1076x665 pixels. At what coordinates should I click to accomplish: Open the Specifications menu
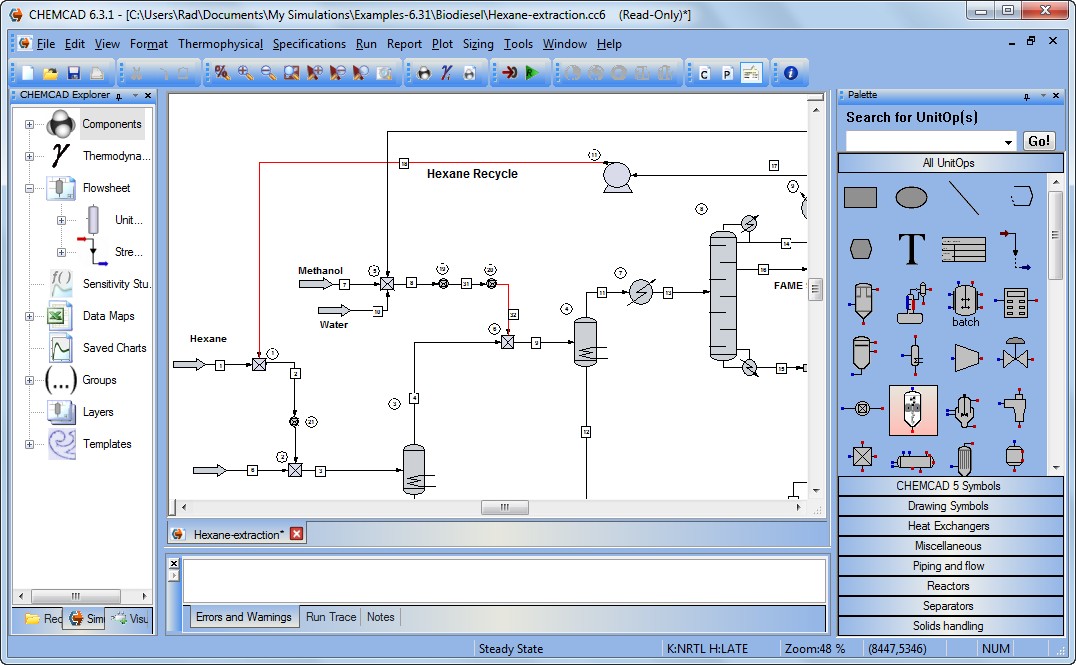(x=309, y=44)
